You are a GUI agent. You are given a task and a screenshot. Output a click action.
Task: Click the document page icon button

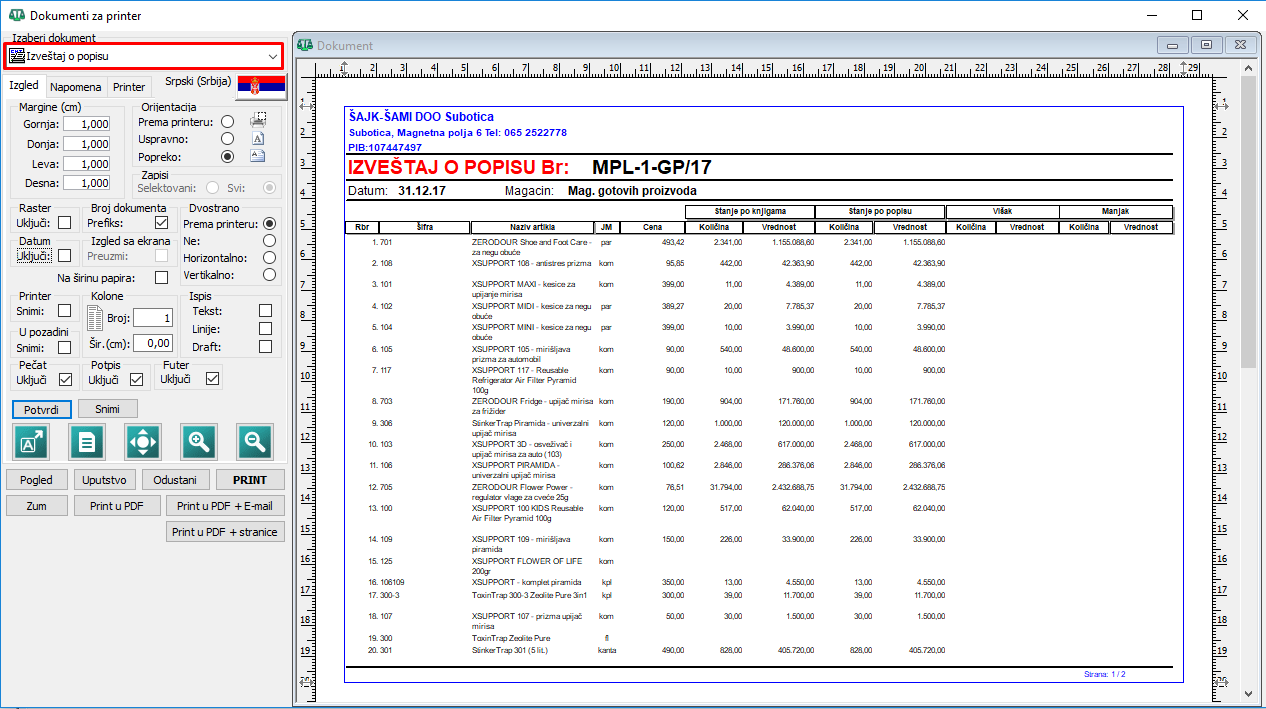(x=87, y=441)
